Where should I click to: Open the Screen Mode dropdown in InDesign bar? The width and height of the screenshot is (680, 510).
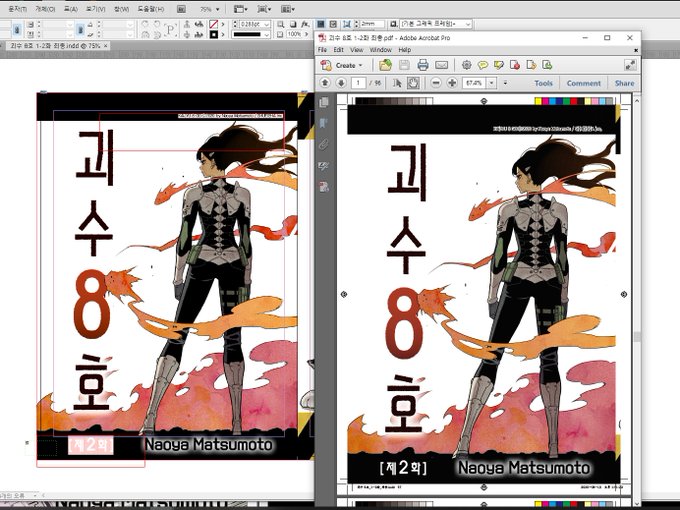(264, 9)
